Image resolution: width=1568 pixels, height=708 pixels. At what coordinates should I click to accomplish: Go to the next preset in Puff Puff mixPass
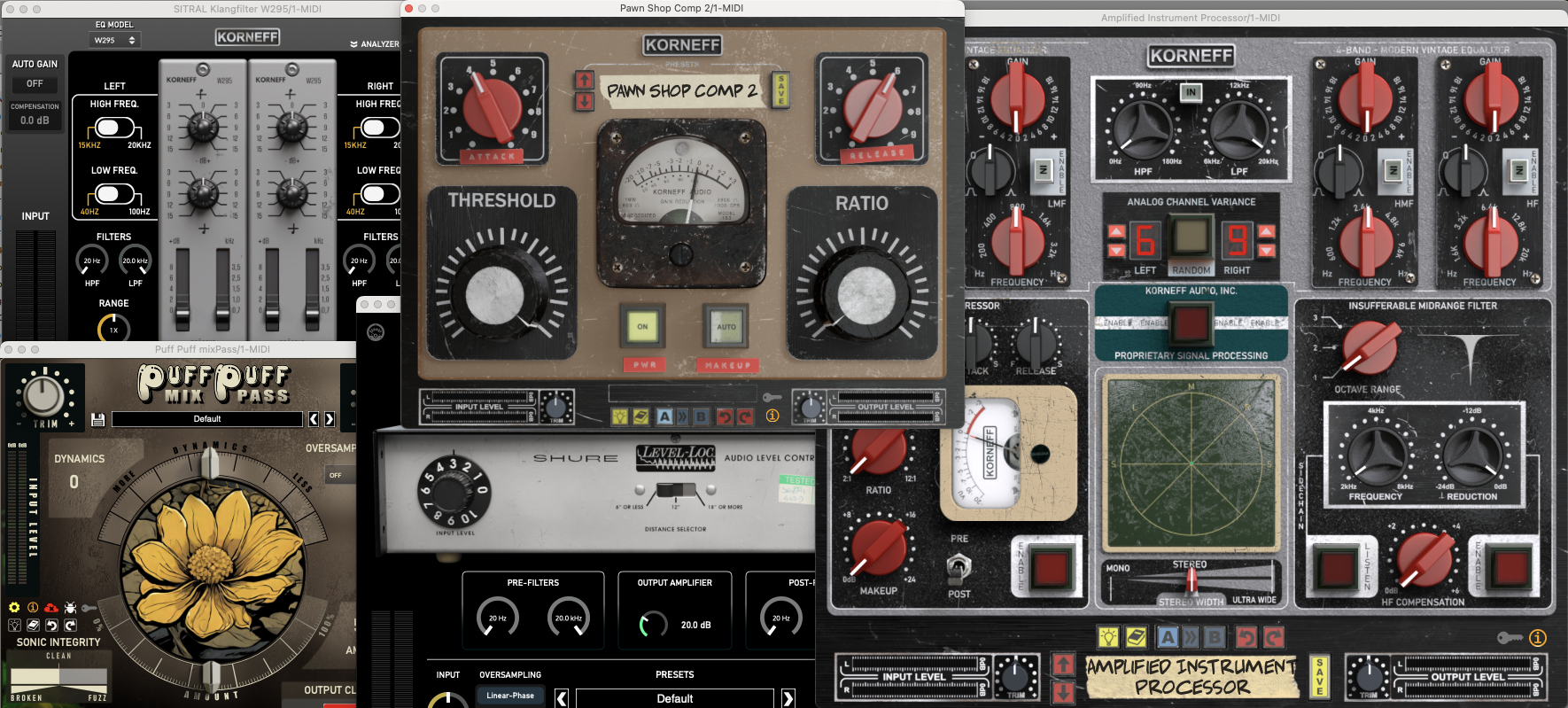(x=330, y=419)
